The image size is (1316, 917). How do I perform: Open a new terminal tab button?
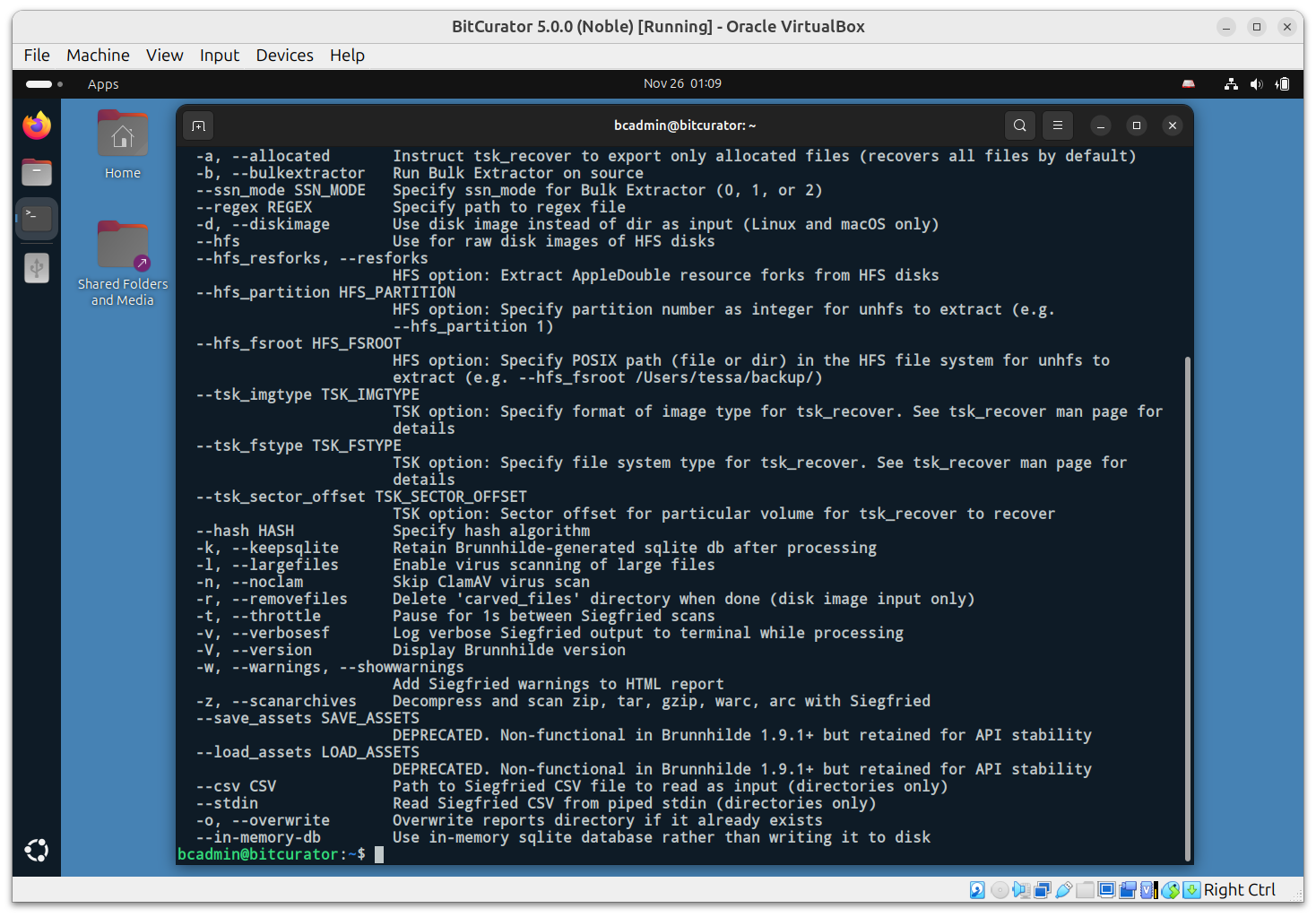click(199, 126)
